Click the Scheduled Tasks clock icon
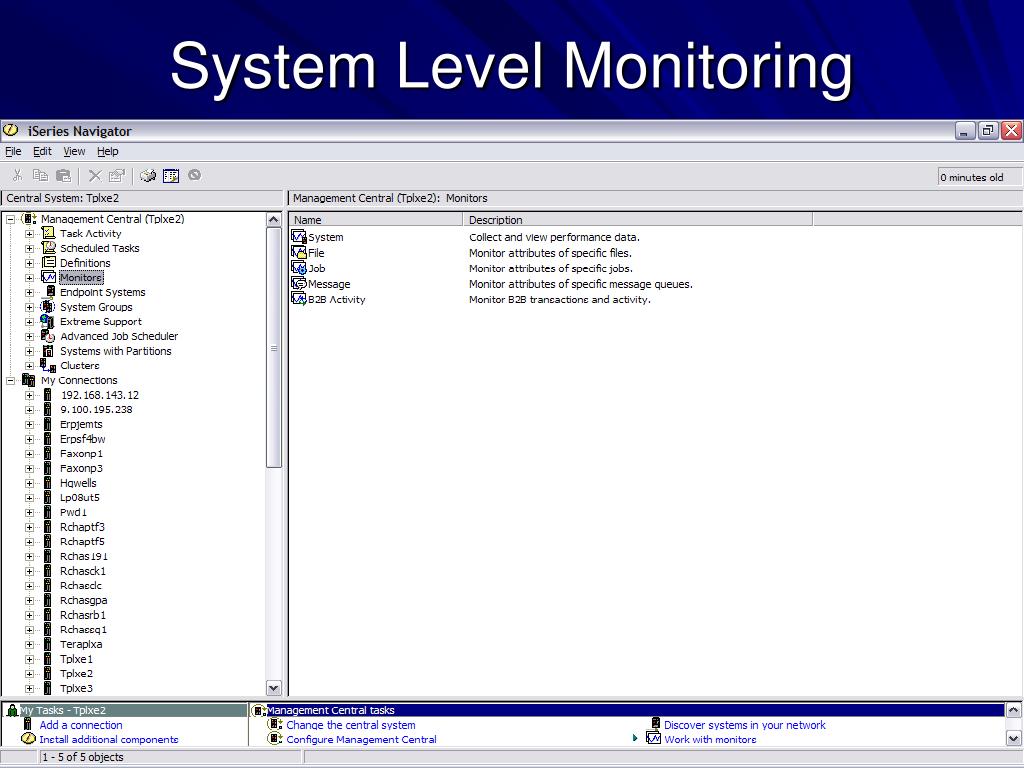The width and height of the screenshot is (1024, 768). [x=48, y=248]
